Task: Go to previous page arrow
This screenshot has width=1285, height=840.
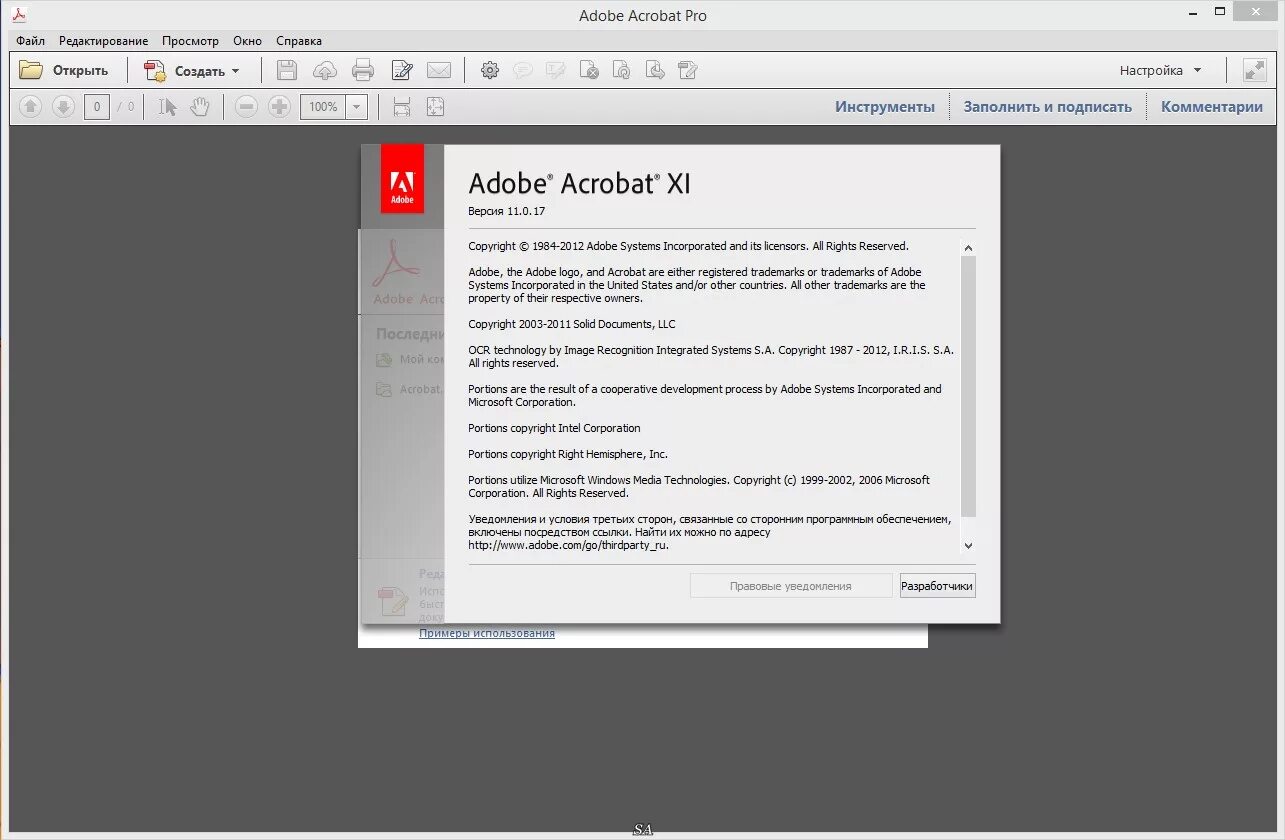Action: 30,106
